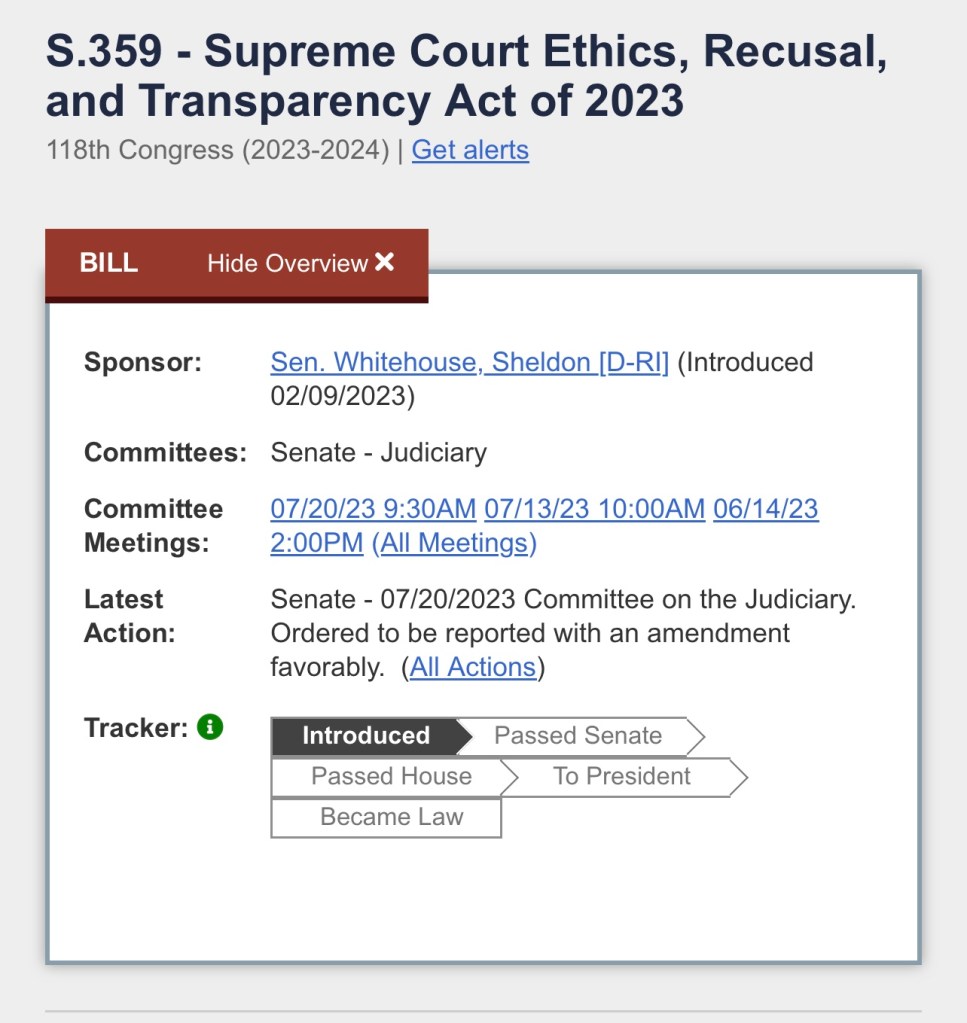Open the 07/13/23 10:00AM committee meeting
This screenshot has width=967, height=1023.
tap(595, 509)
